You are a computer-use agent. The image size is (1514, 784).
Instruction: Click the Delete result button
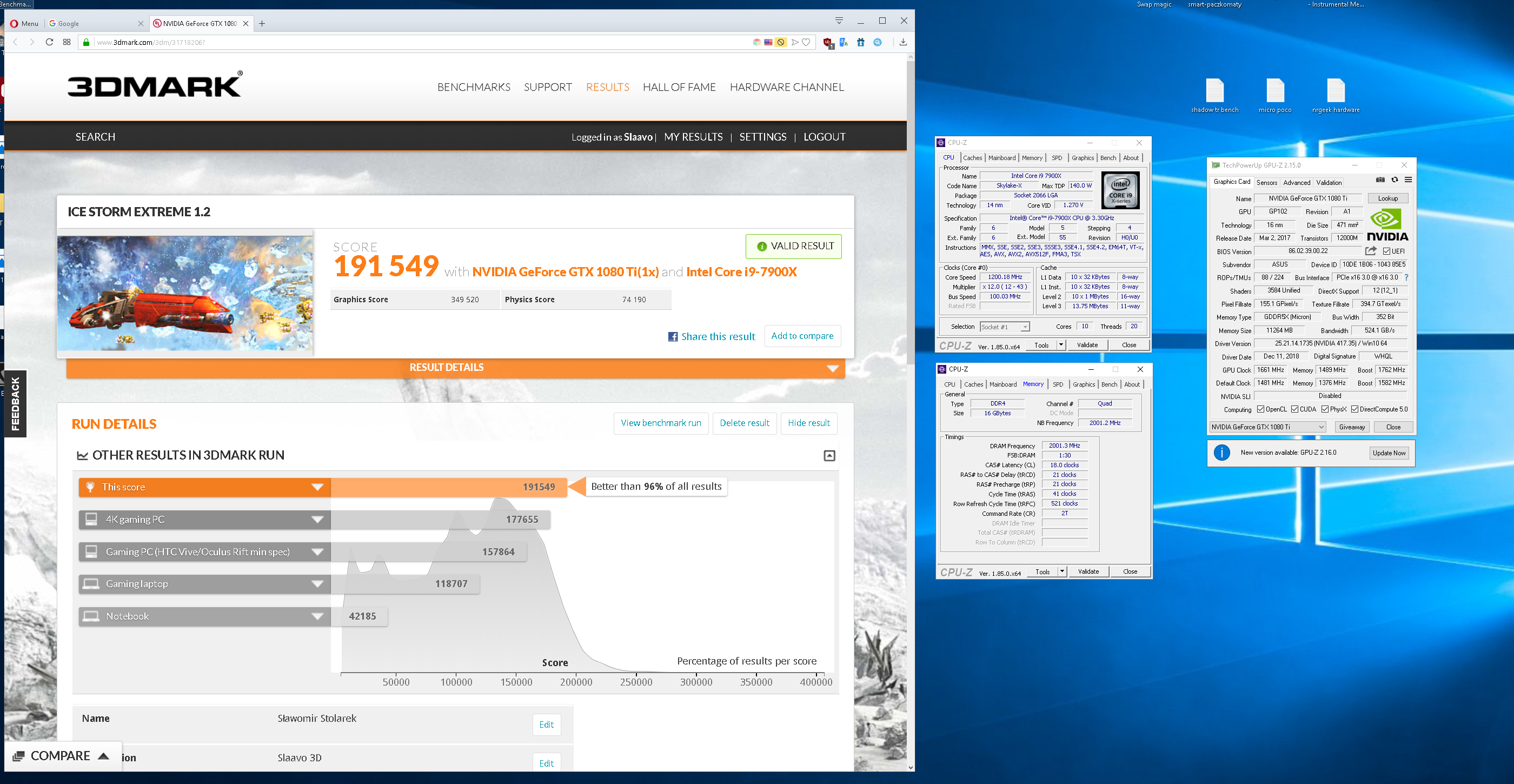[744, 423]
